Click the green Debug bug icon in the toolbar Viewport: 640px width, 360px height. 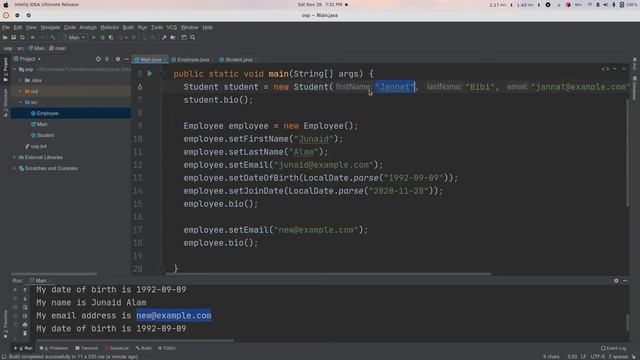[x=102, y=38]
